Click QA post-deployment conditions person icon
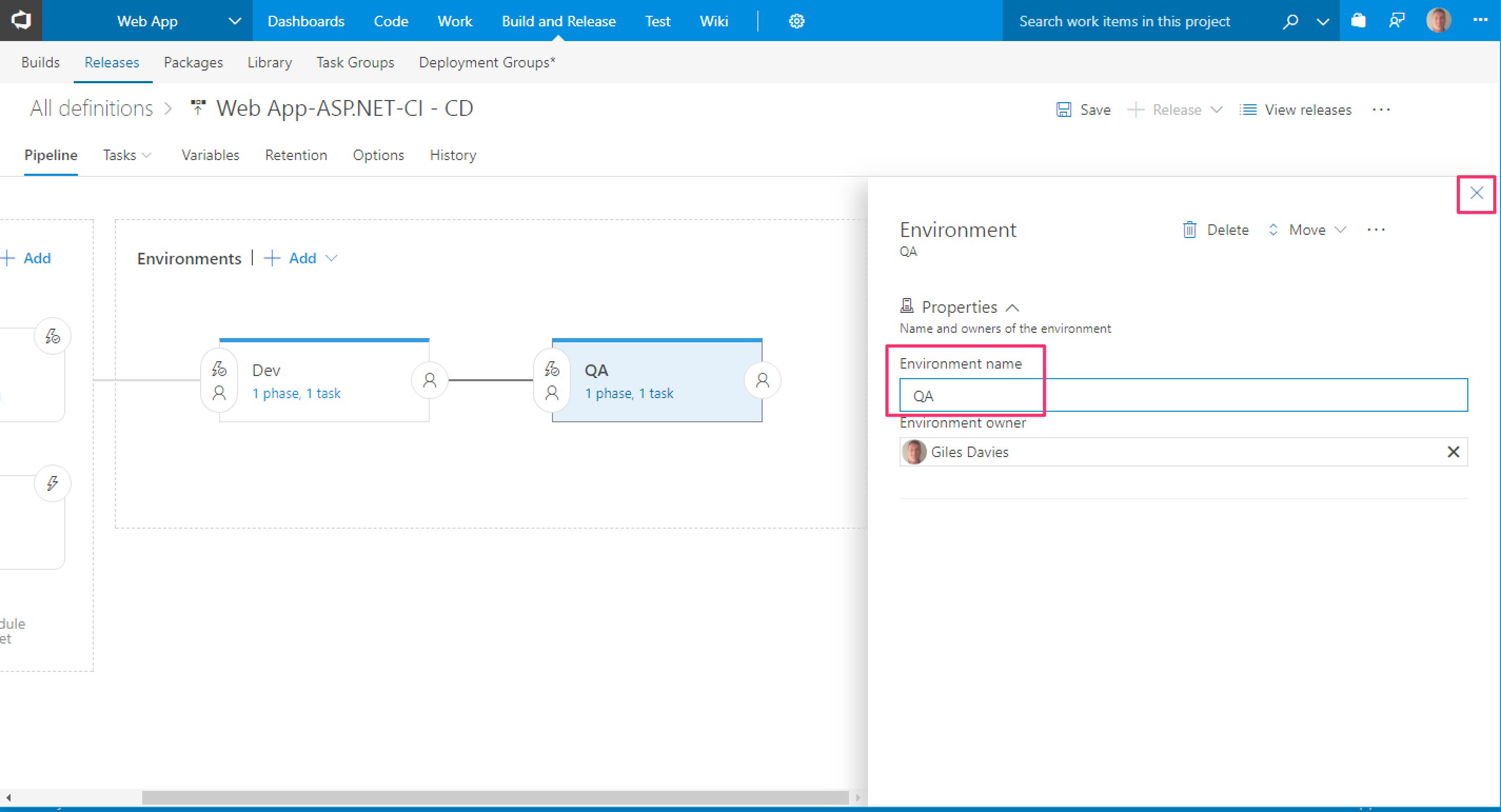Image resolution: width=1501 pixels, height=812 pixels. [762, 380]
